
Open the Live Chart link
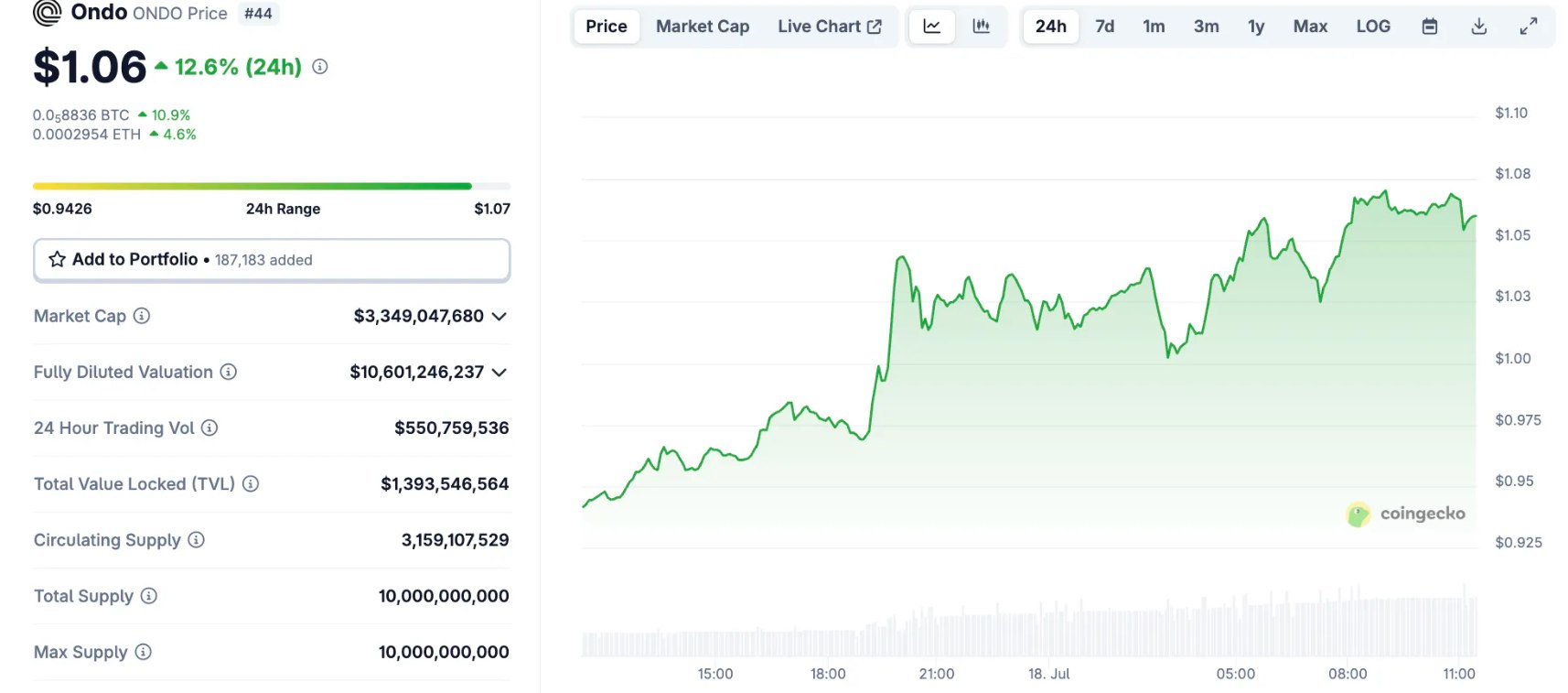pyautogui.click(x=830, y=27)
